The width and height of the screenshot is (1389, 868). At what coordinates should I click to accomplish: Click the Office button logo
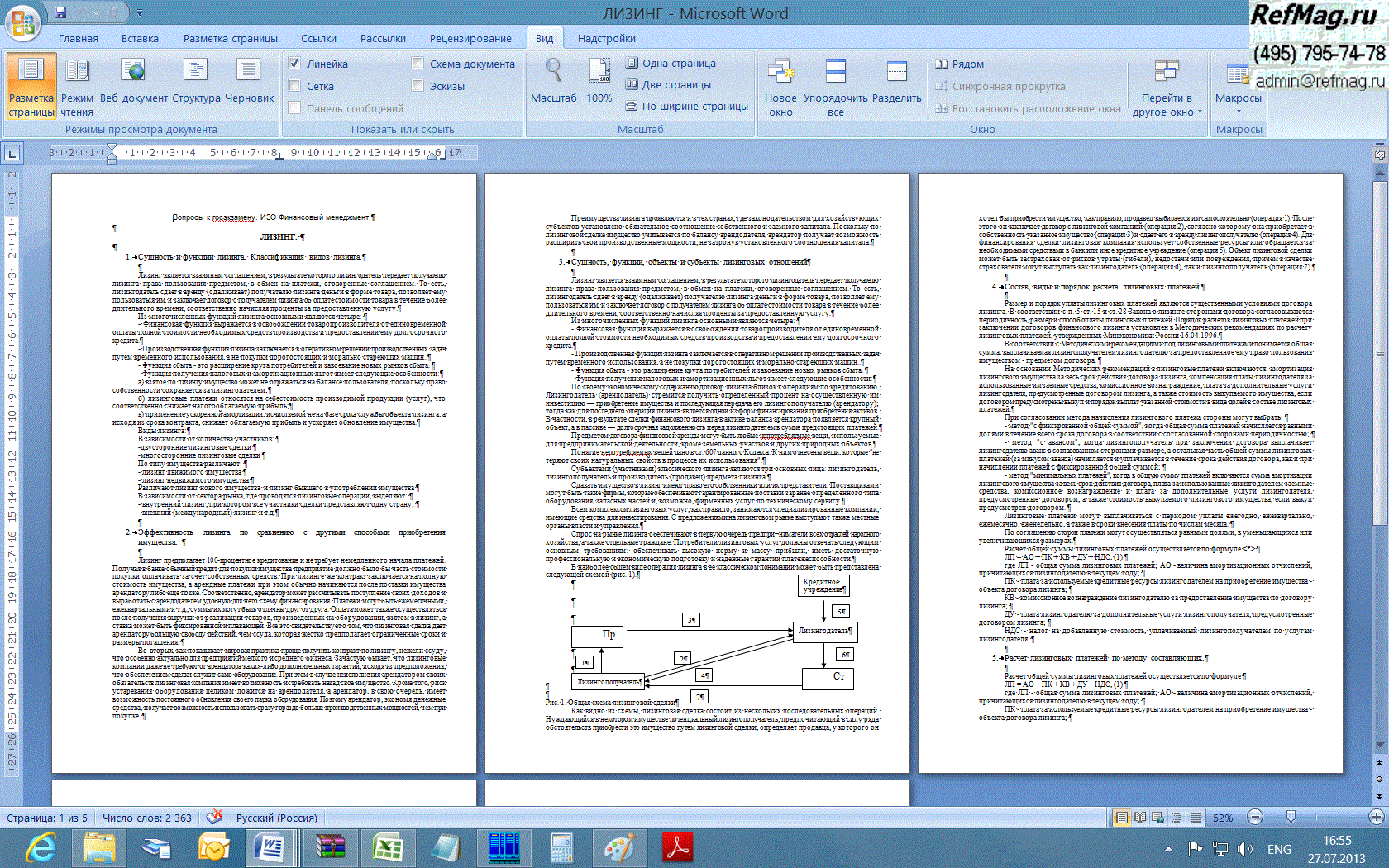pos(22,23)
